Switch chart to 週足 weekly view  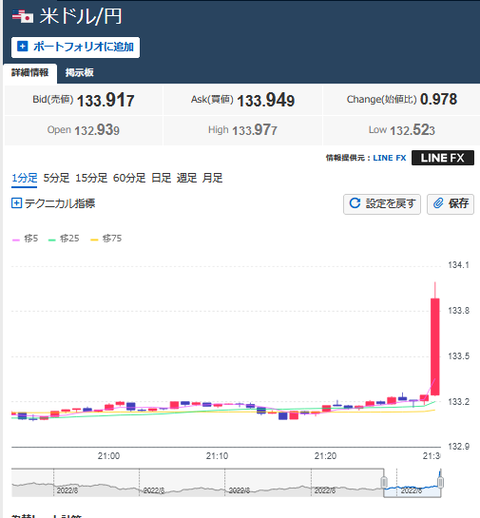pos(187,178)
